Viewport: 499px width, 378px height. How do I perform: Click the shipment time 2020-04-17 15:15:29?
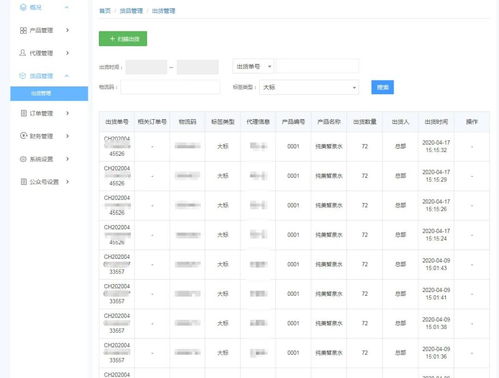tap(436, 176)
